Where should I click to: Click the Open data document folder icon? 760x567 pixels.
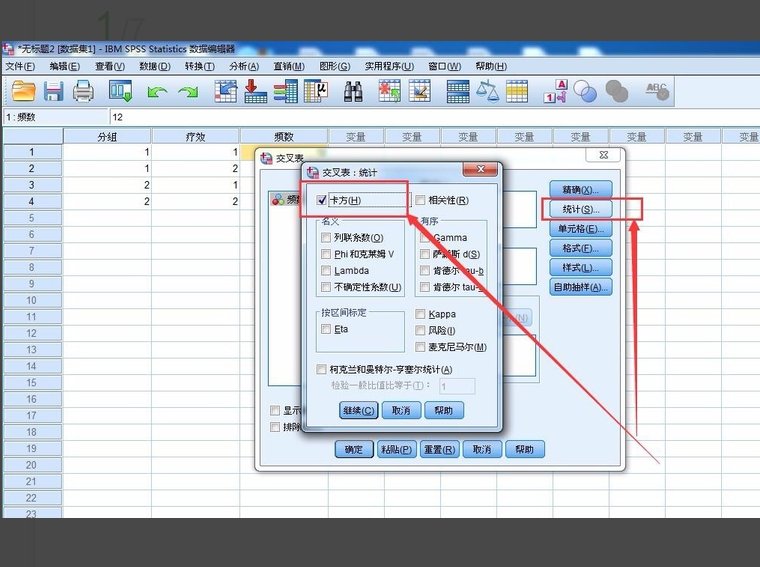[x=23, y=91]
